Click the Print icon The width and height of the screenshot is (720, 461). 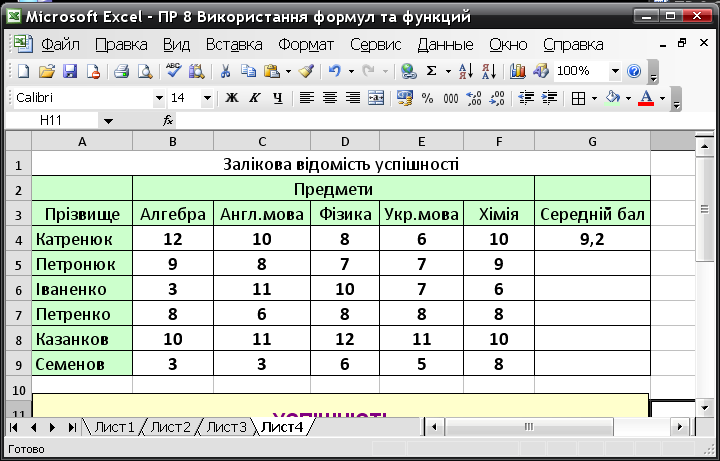[121, 71]
